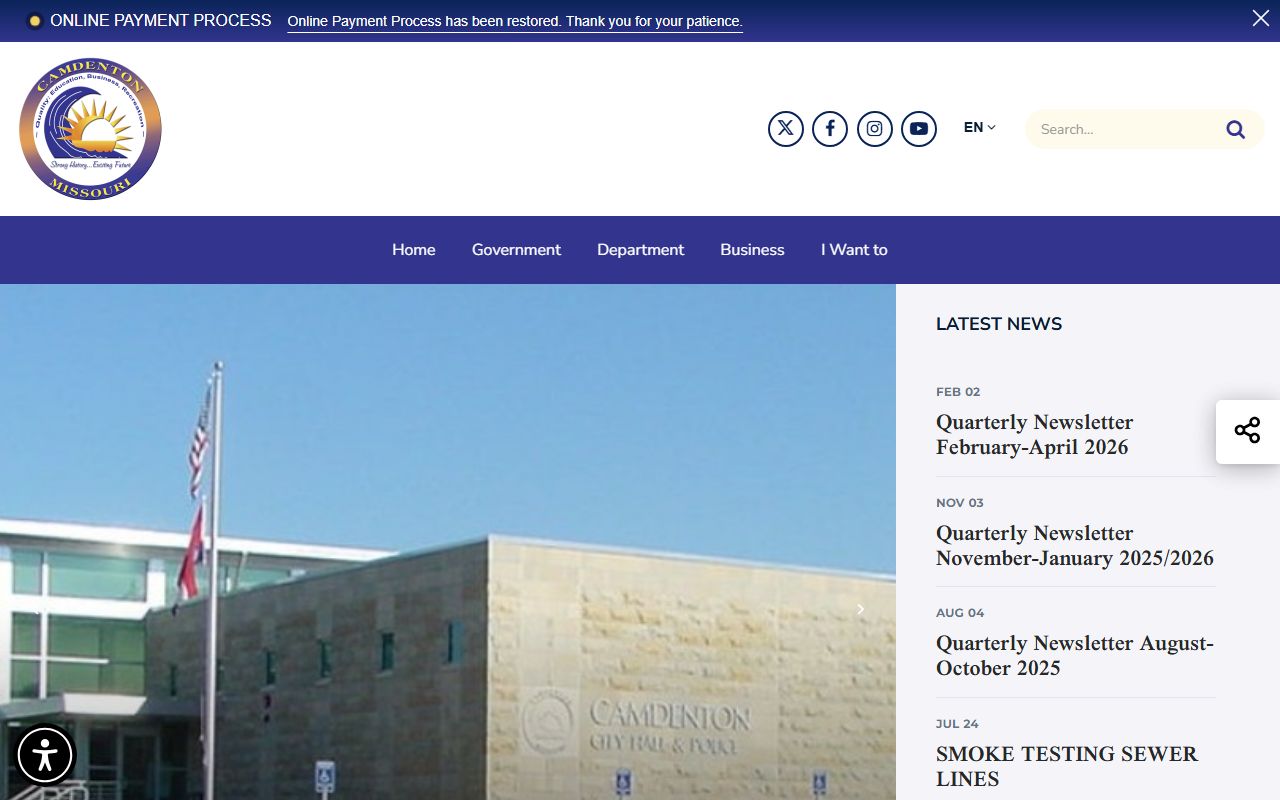
Task: Click the Camdenton Missouri city logo
Action: tap(90, 128)
